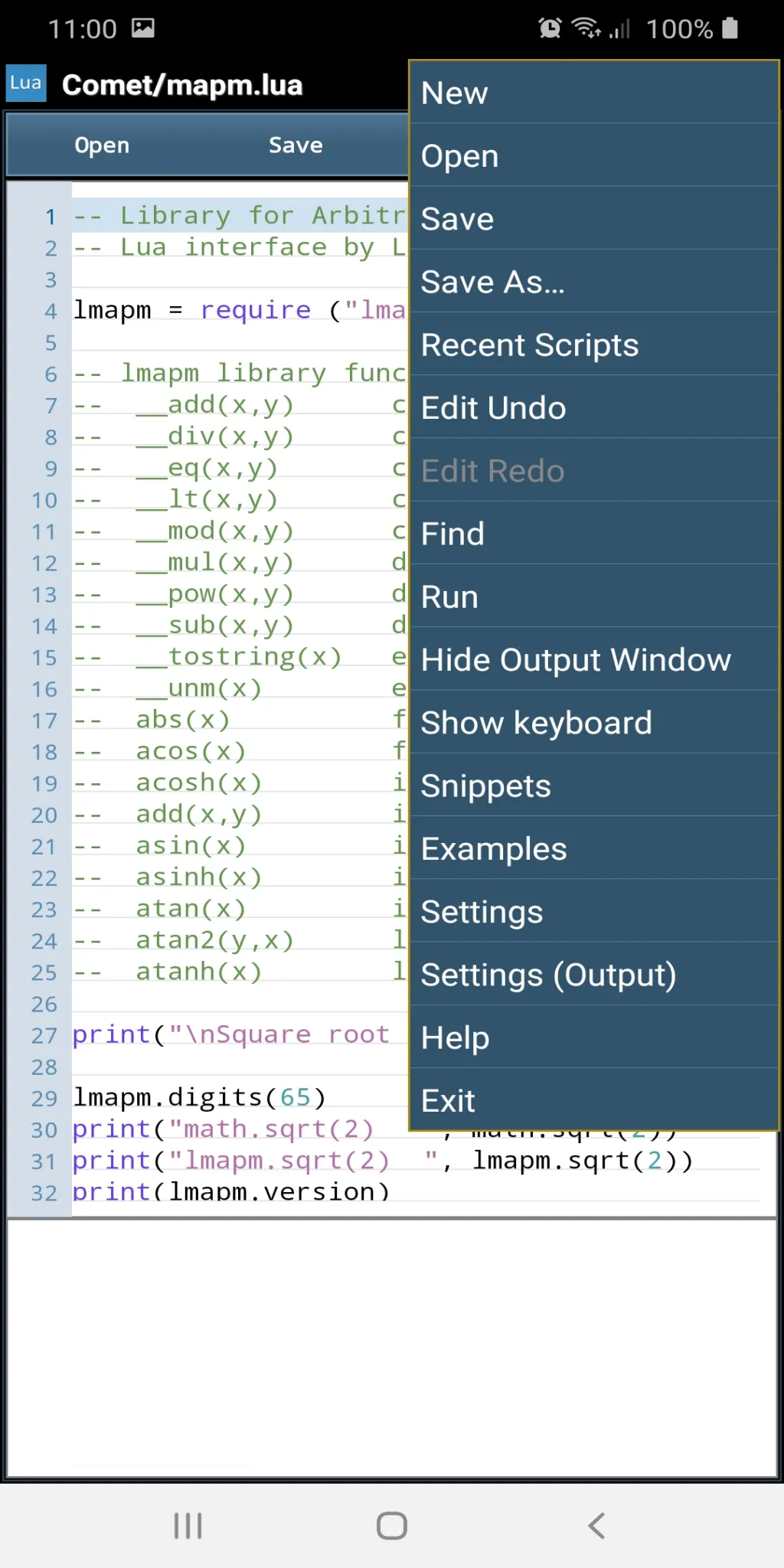Tap the 11:00 clock
The image size is (784, 1568).
[x=82, y=29]
